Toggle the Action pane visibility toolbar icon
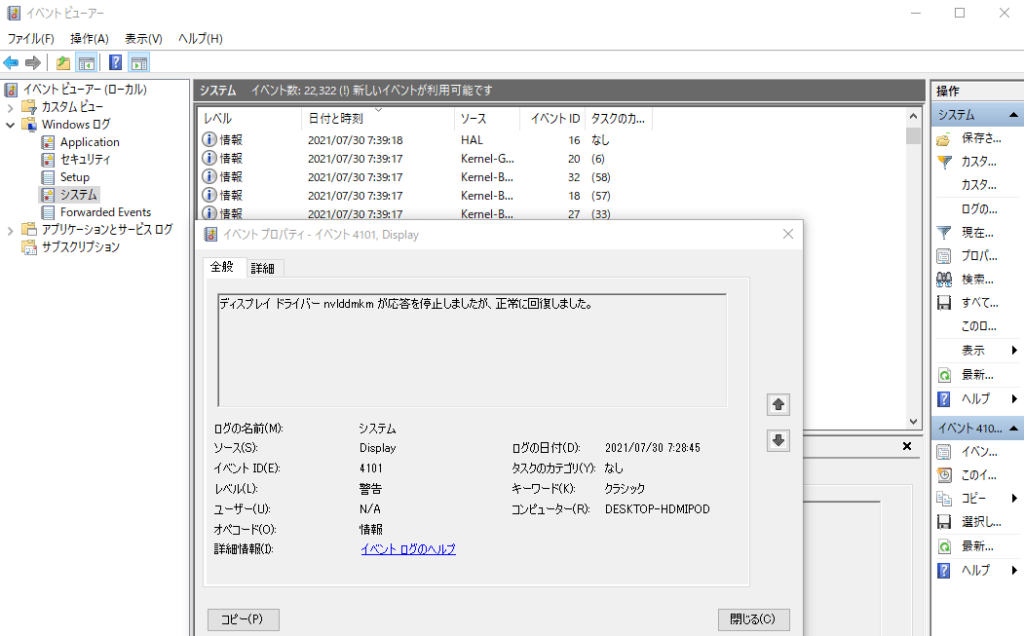Image resolution: width=1024 pixels, height=636 pixels. click(x=140, y=62)
